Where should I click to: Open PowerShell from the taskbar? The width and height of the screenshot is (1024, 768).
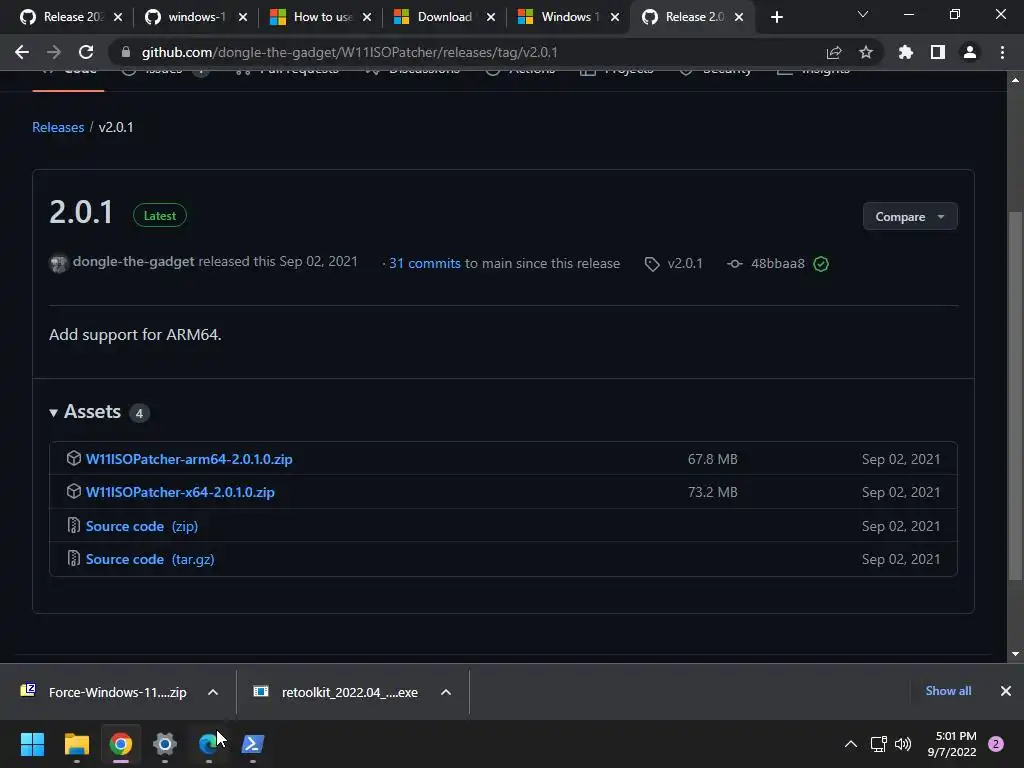pyautogui.click(x=253, y=744)
